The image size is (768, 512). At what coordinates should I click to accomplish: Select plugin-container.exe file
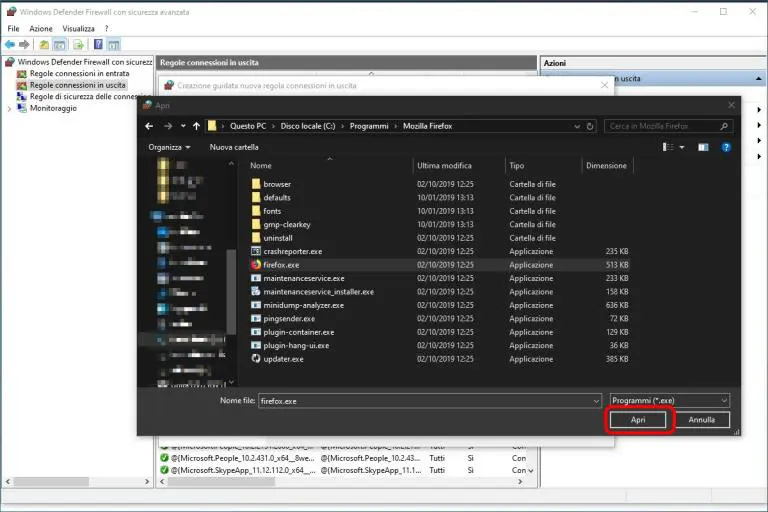tap(299, 332)
